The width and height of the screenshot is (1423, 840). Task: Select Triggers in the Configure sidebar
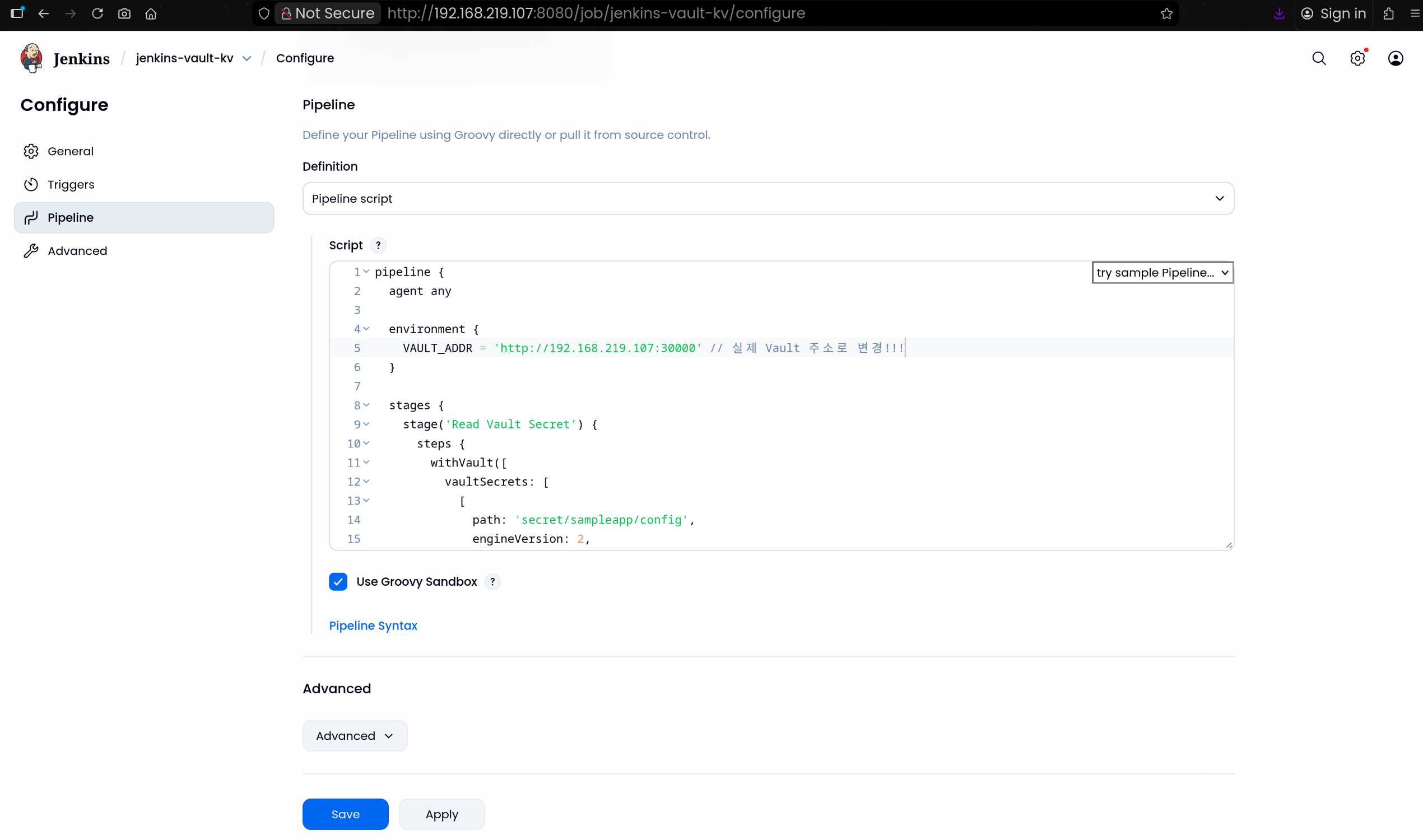click(71, 185)
